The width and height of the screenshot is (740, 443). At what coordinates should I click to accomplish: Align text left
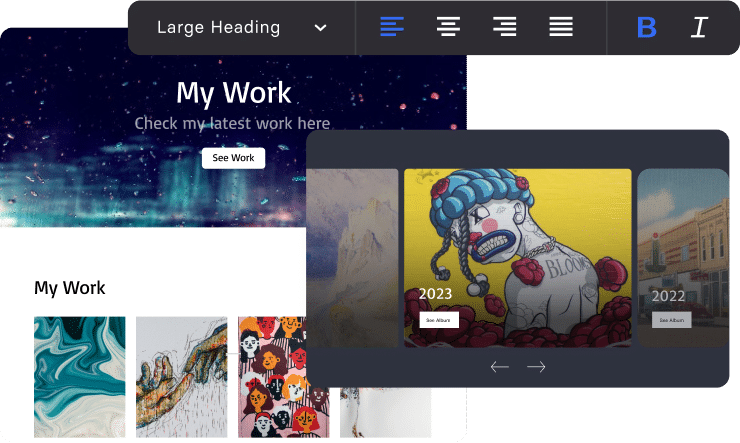[392, 27]
